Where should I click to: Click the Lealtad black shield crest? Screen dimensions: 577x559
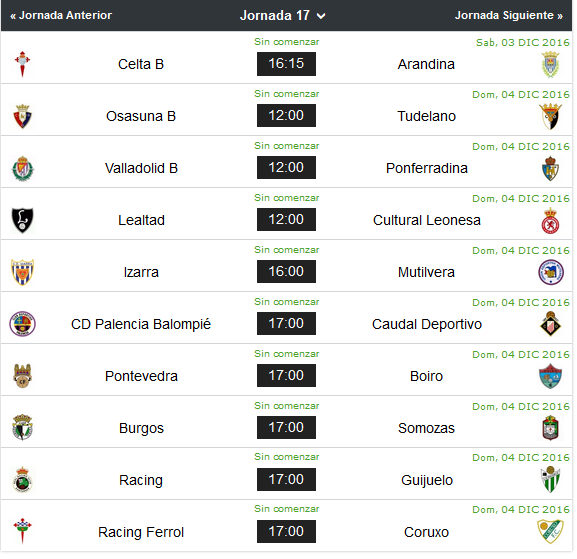click(x=22, y=220)
